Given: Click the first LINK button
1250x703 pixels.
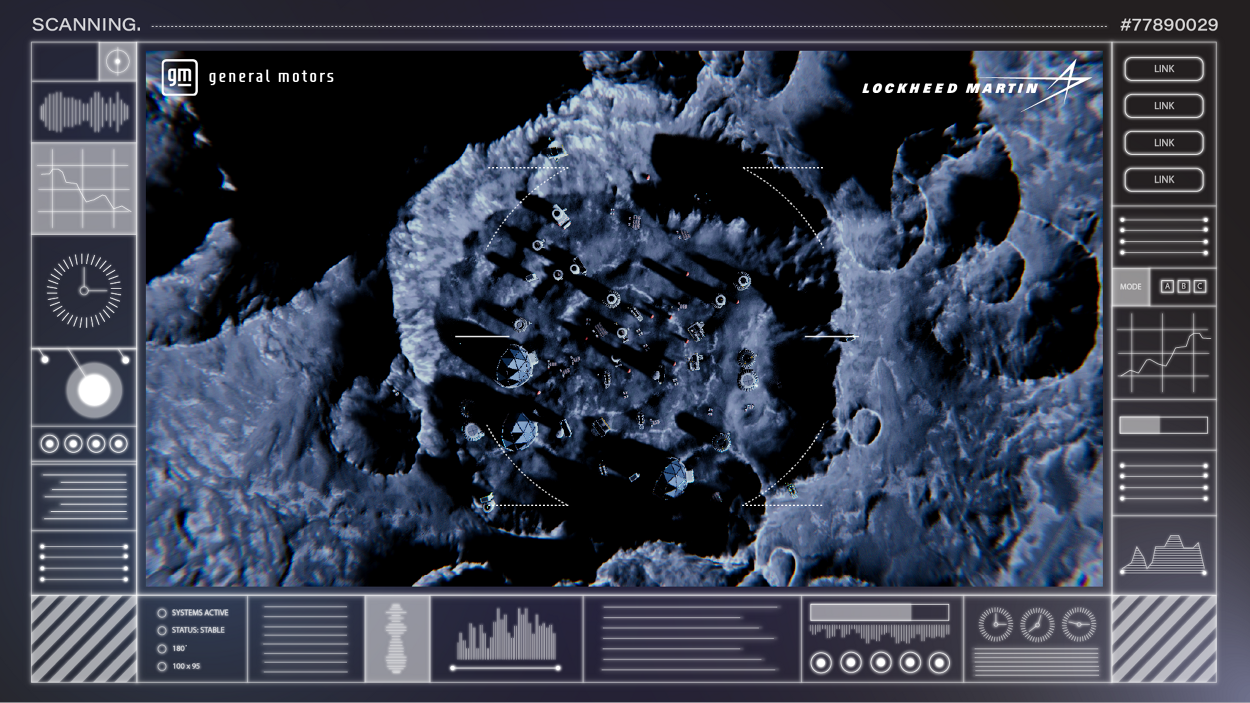Looking at the screenshot, I should click(1164, 68).
